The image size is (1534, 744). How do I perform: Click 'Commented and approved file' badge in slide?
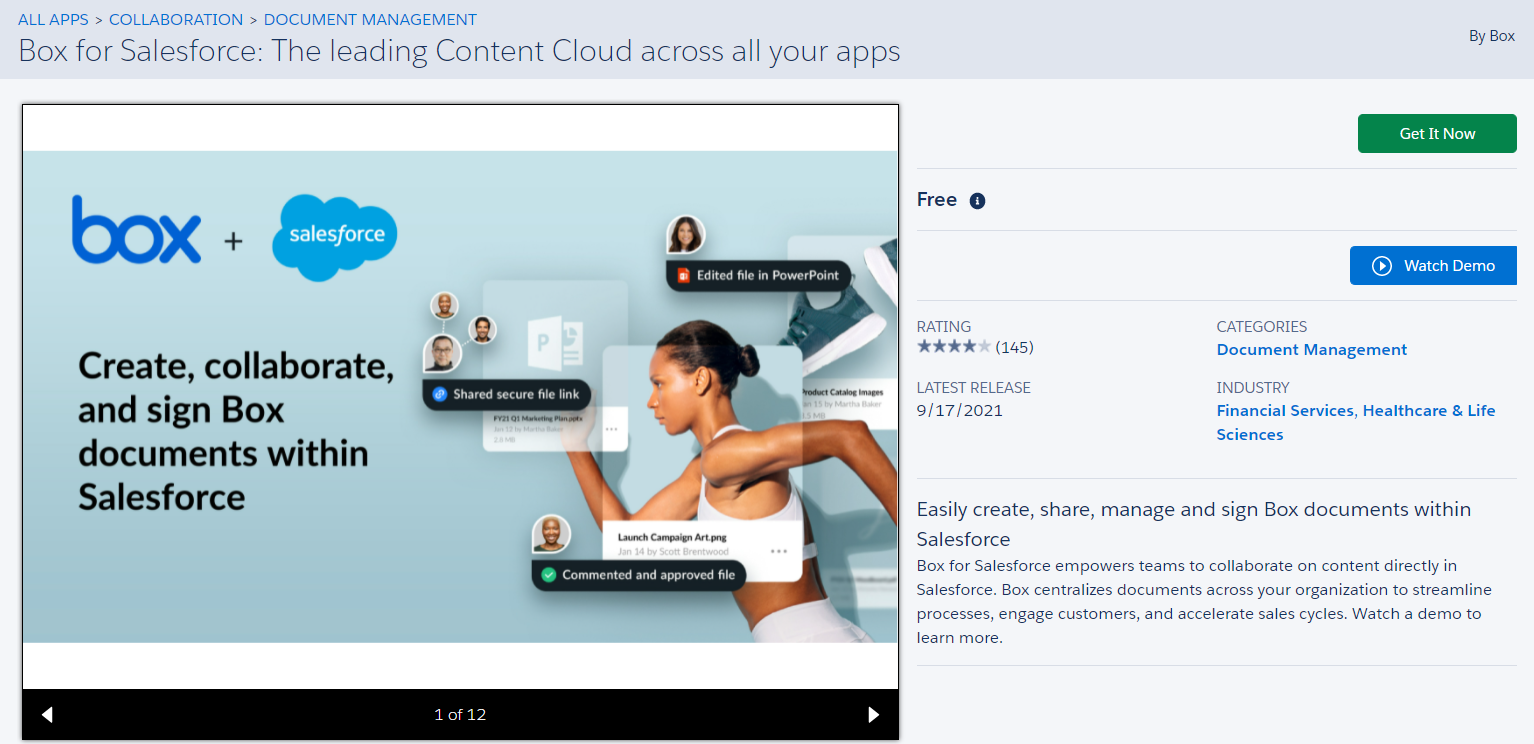[639, 575]
